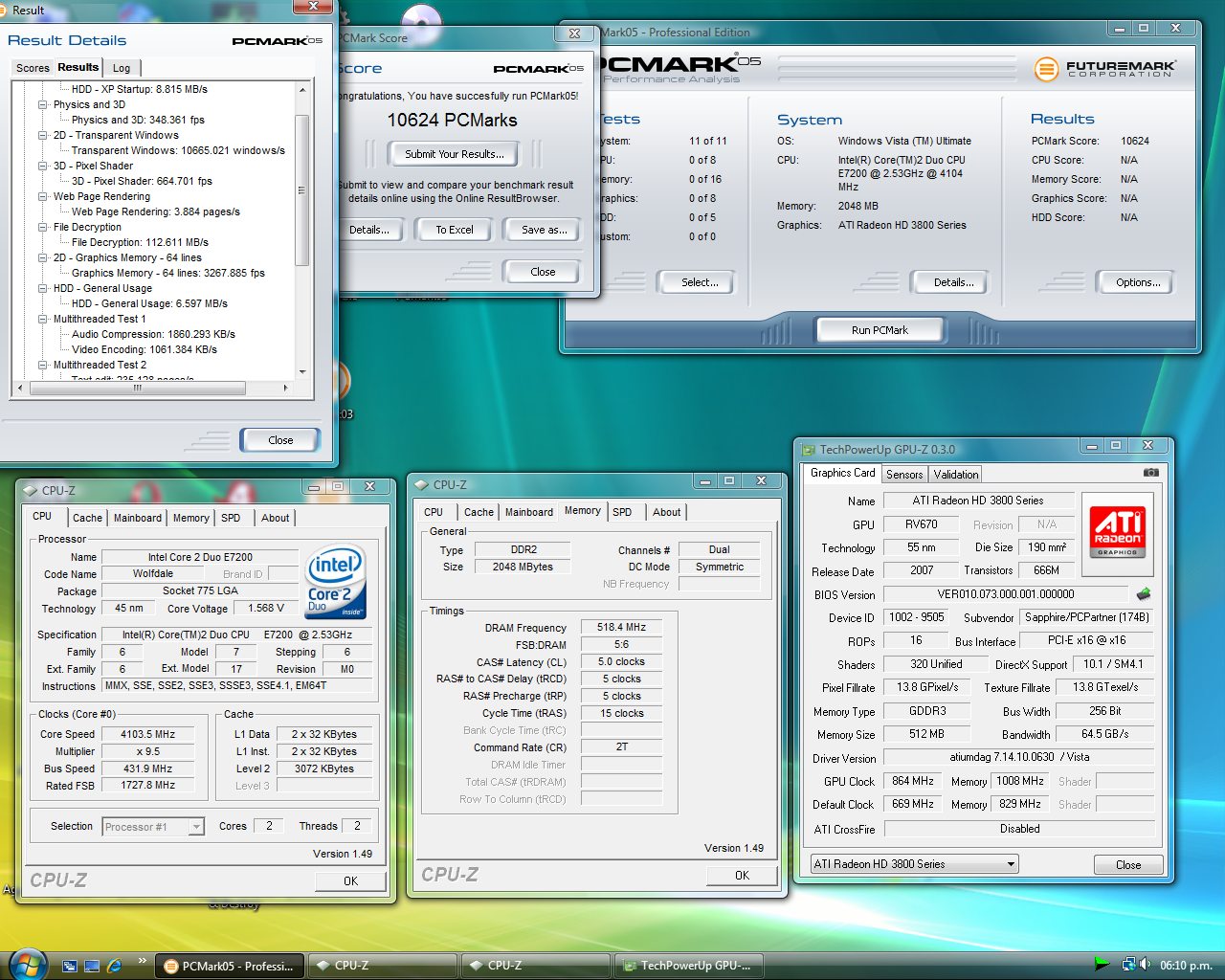Click the To Excel button

(x=455, y=230)
